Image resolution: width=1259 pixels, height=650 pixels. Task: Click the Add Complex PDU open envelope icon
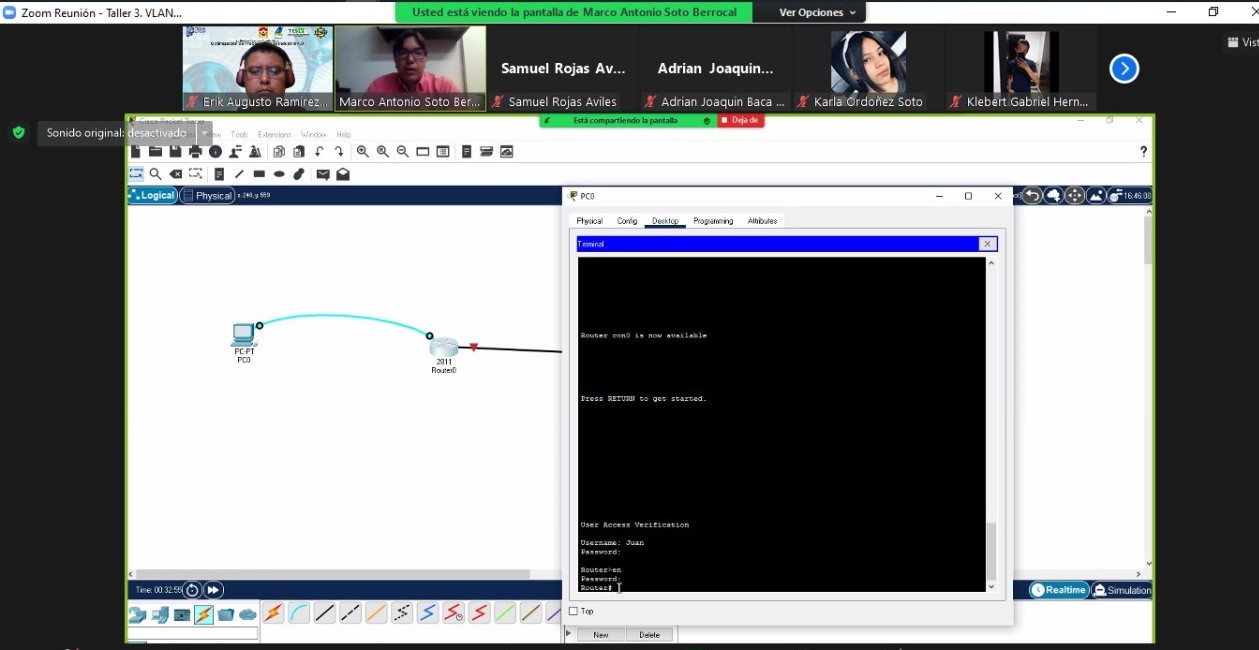click(343, 174)
